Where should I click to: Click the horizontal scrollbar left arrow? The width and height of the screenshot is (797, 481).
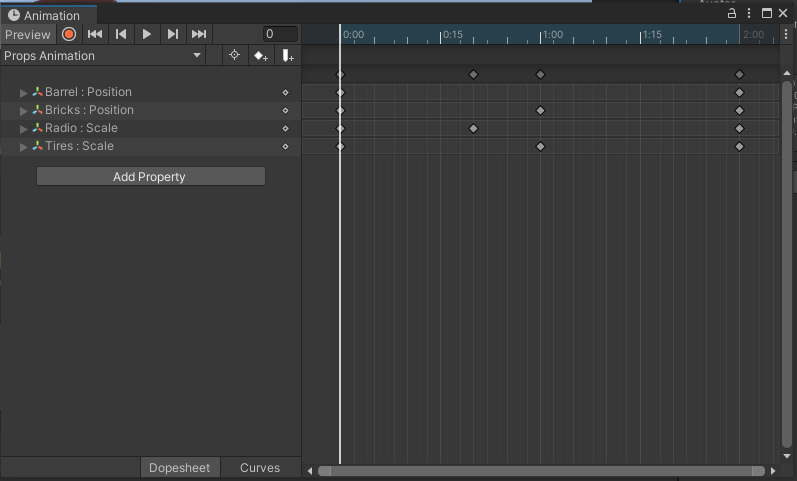pyautogui.click(x=310, y=471)
